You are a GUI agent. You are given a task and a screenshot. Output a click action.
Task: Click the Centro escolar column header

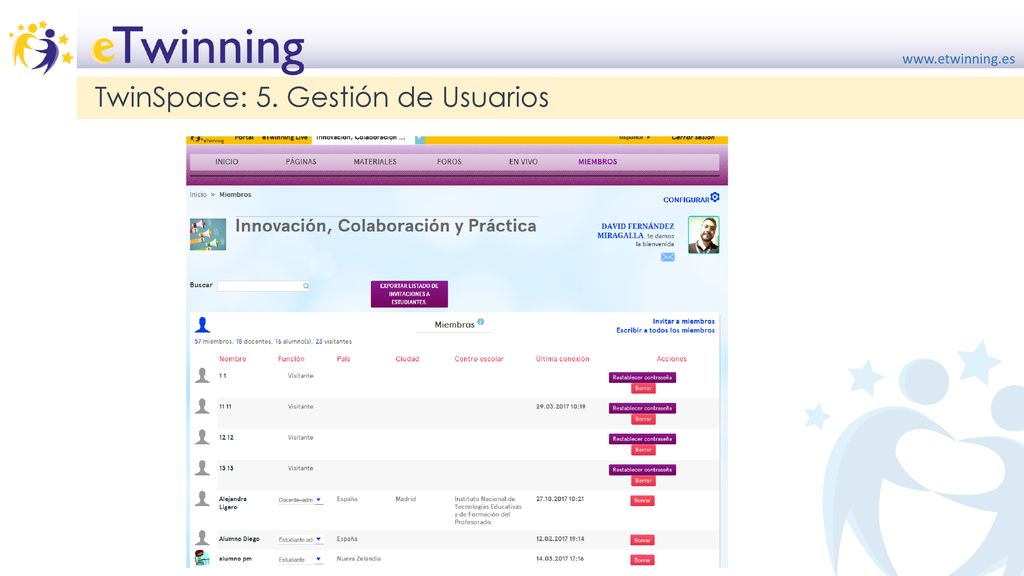(479, 359)
